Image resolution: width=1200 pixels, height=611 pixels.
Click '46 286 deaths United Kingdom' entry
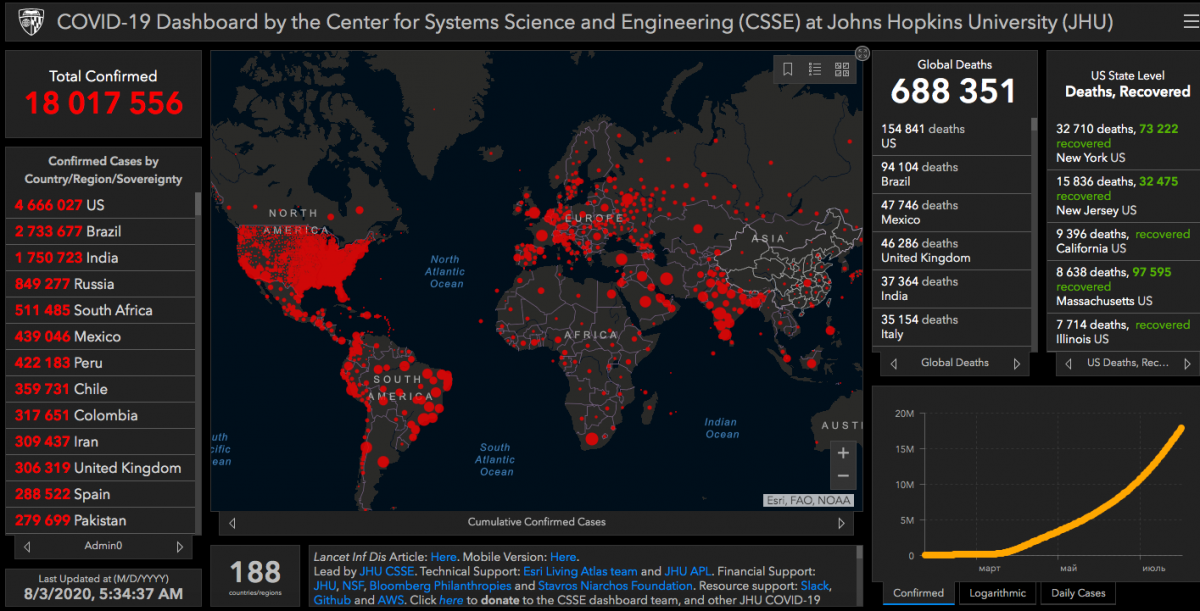pyautogui.click(x=953, y=250)
